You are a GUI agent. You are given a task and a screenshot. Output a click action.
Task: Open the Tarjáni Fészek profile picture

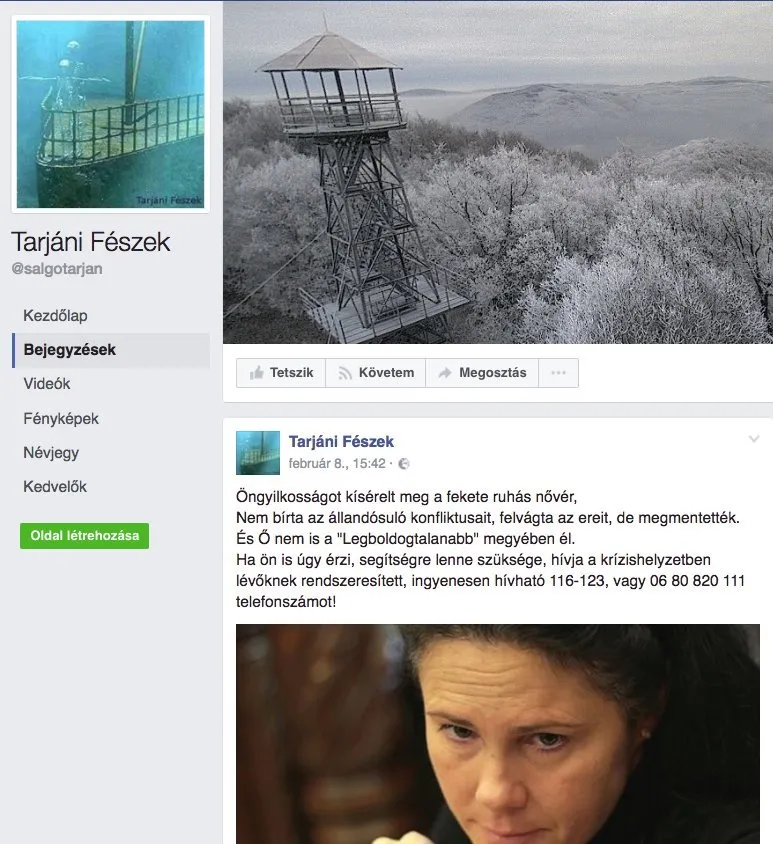110,114
